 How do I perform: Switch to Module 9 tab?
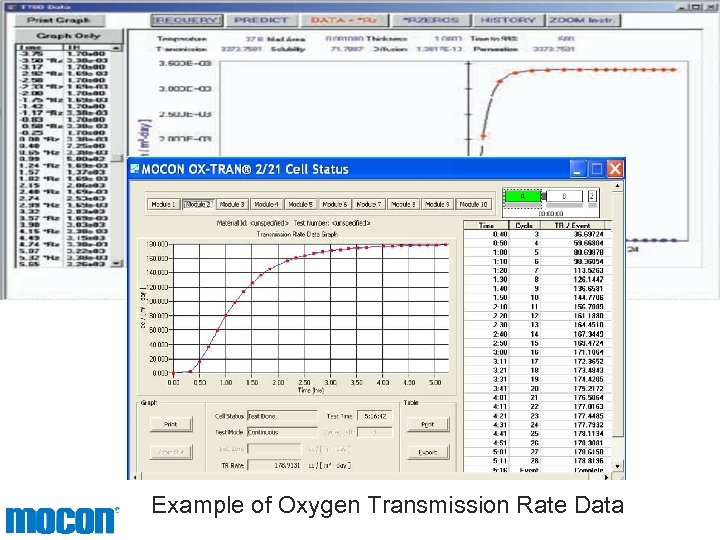point(438,204)
